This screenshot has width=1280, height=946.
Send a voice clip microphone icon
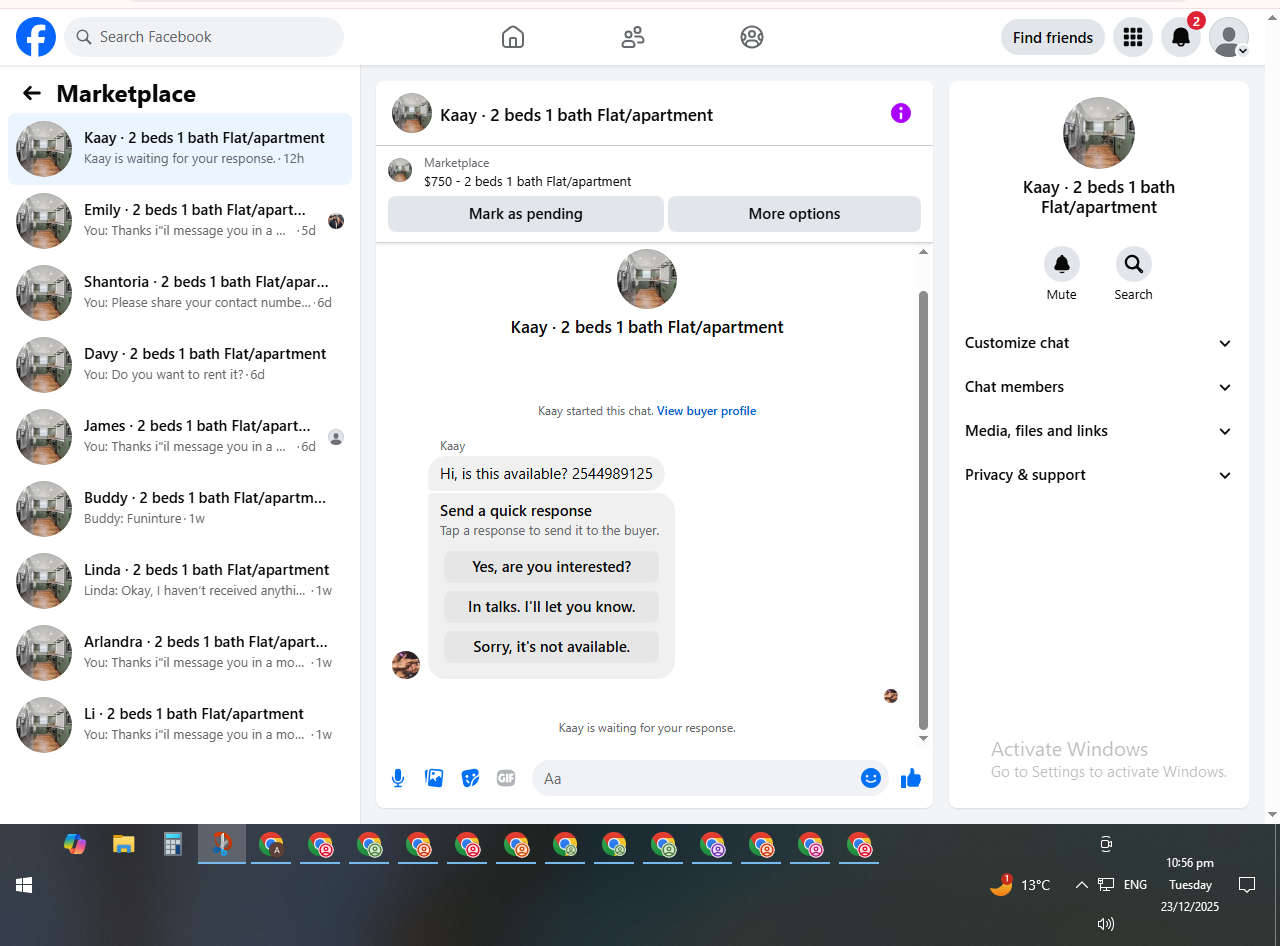point(398,778)
